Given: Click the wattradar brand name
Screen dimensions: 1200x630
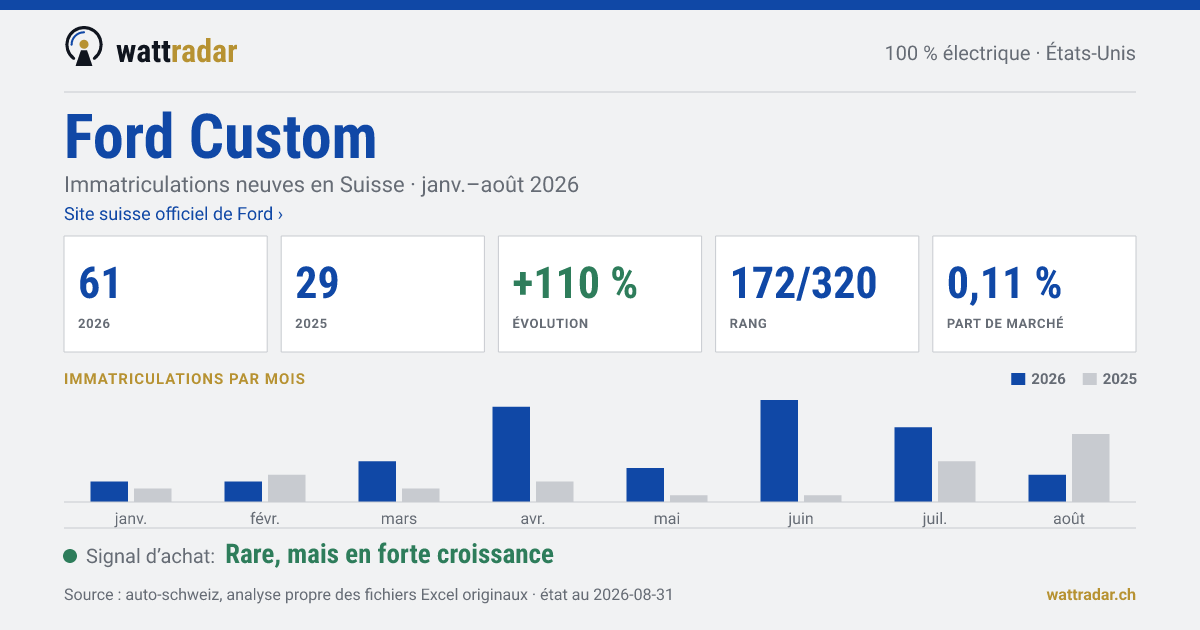Looking at the screenshot, I should point(177,51).
